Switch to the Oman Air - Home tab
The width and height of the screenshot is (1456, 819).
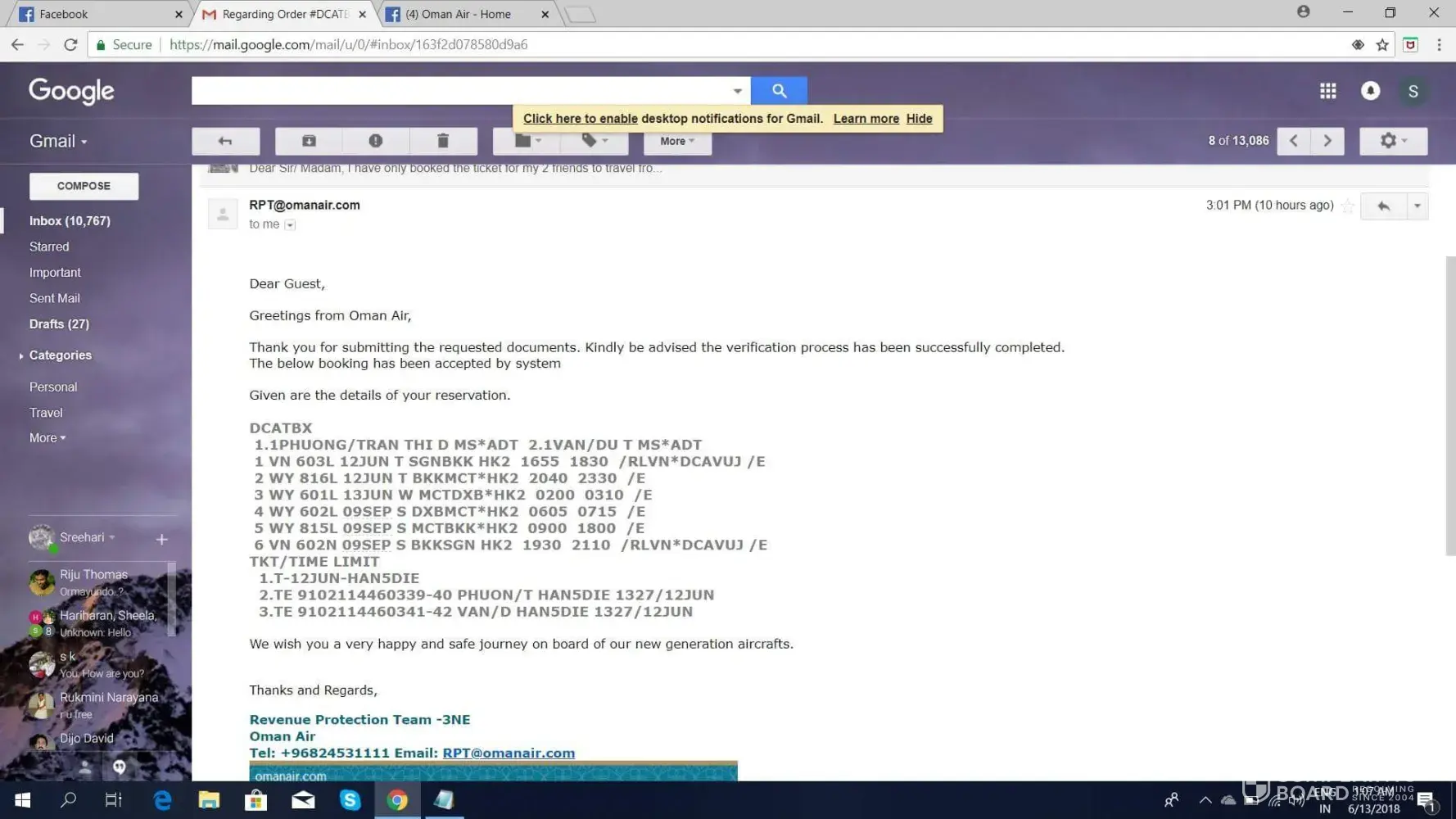[x=459, y=14]
